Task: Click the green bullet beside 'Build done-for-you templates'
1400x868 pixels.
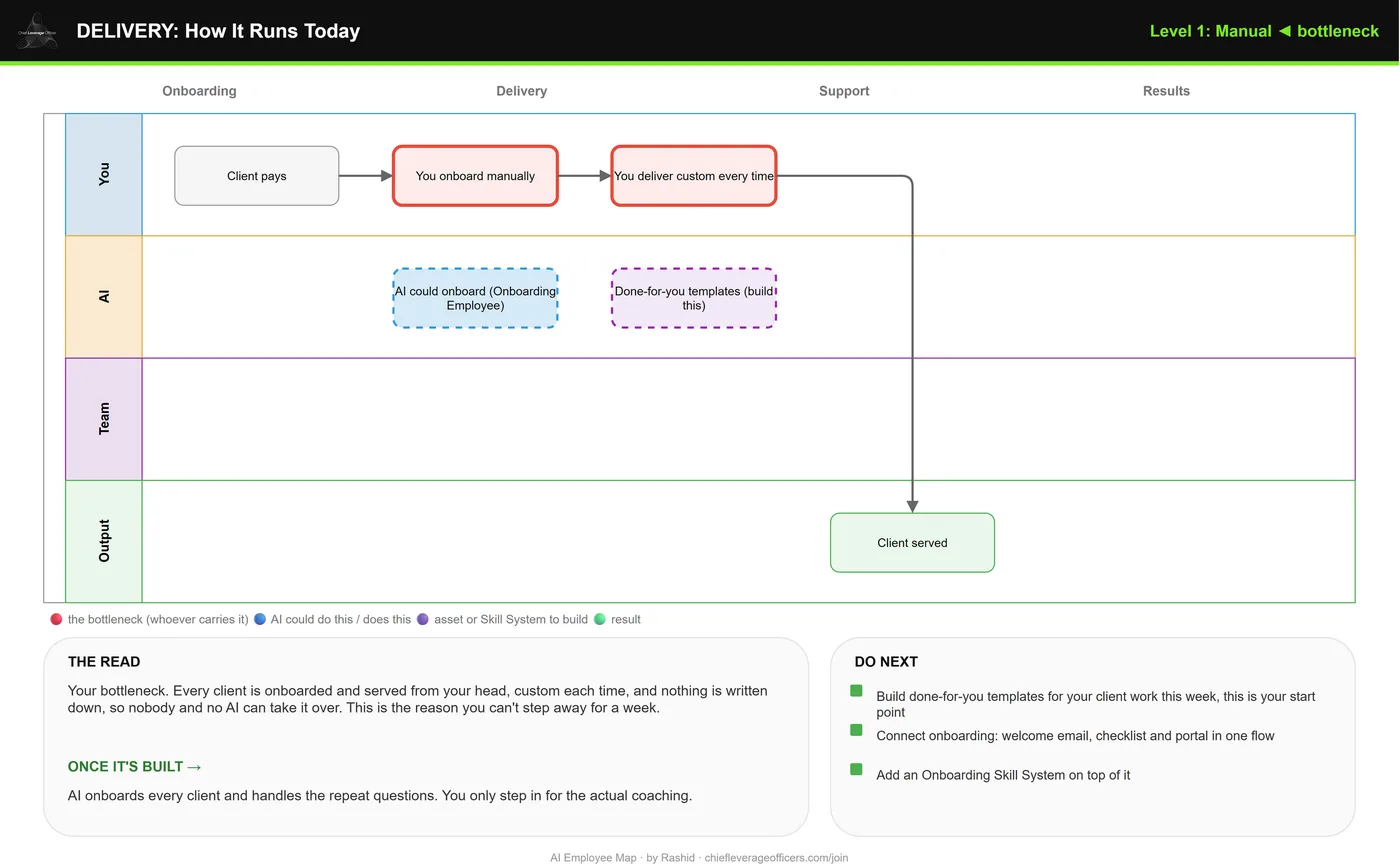Action: tap(856, 691)
